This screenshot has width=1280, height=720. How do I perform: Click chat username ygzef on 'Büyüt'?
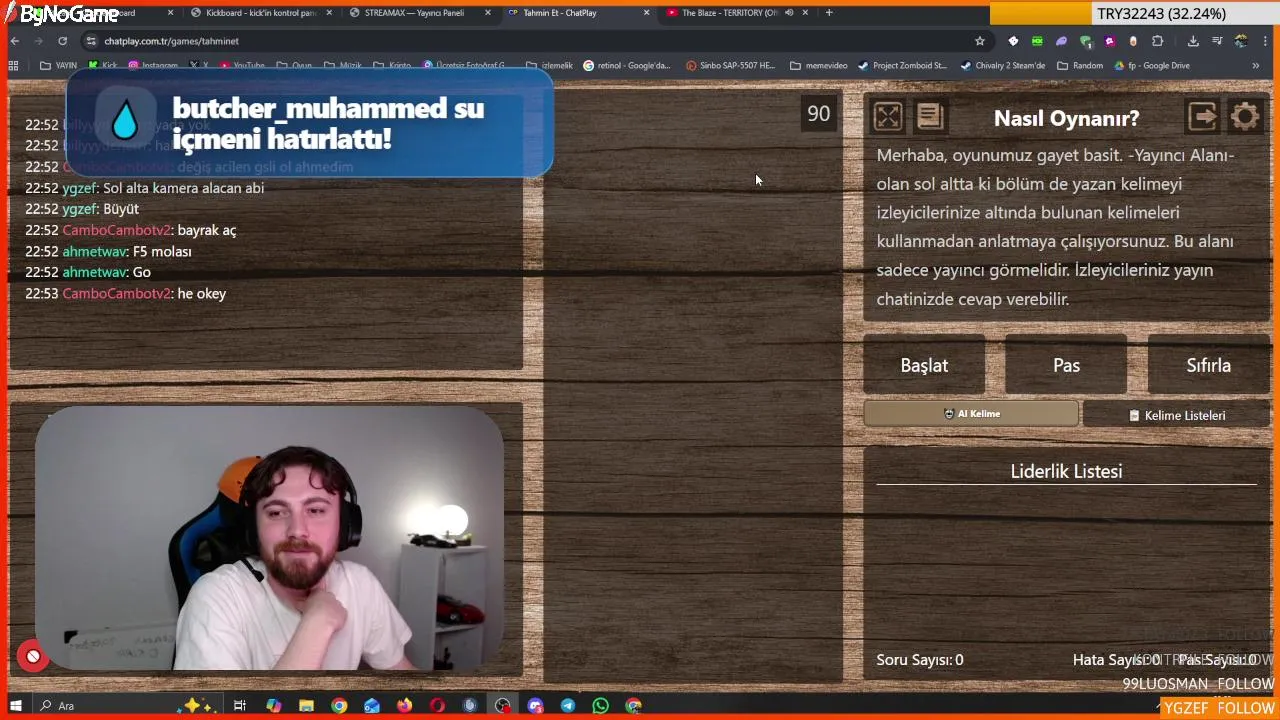(x=80, y=209)
